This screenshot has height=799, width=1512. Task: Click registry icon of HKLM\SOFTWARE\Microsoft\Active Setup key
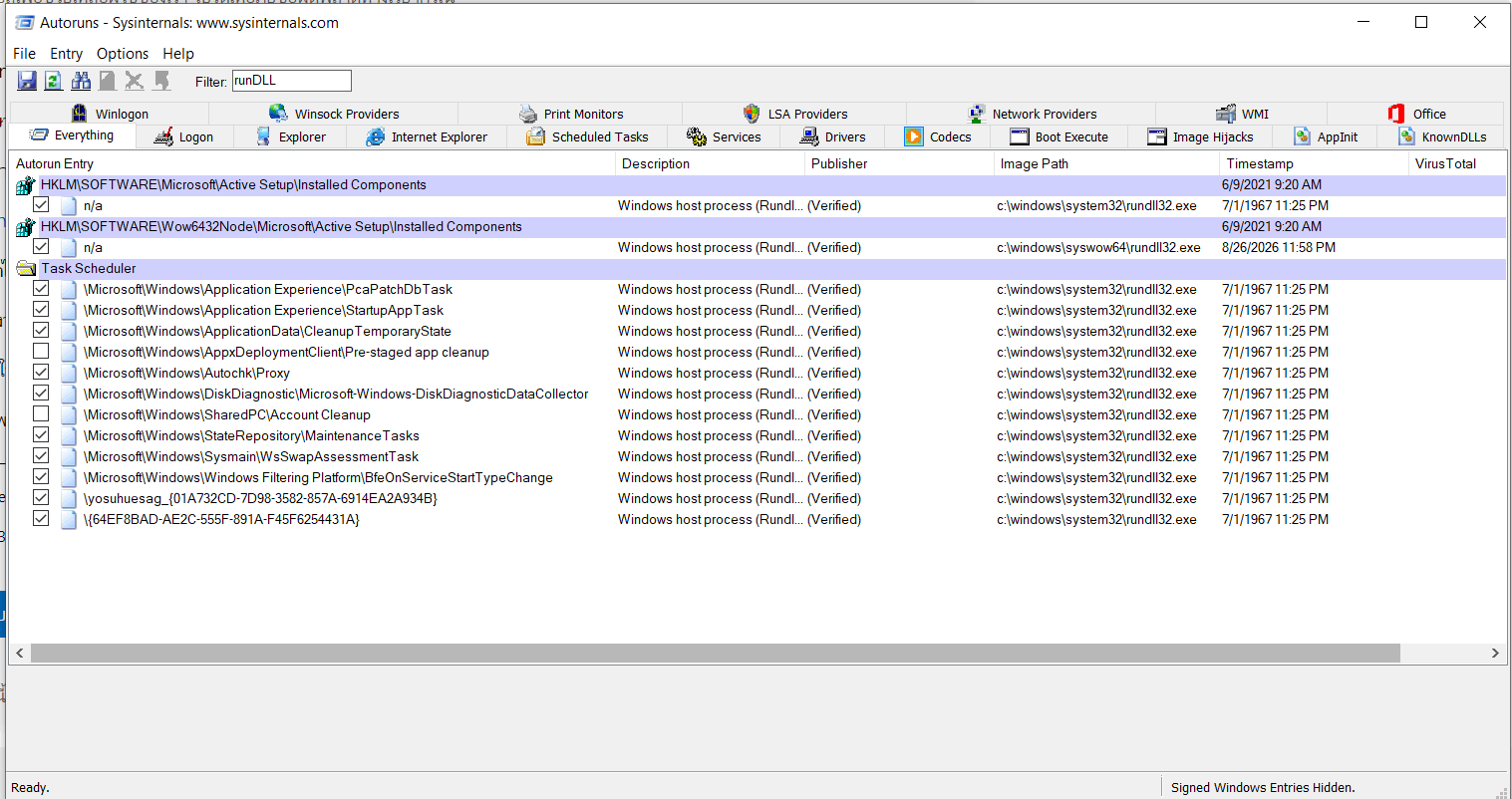pyautogui.click(x=26, y=185)
